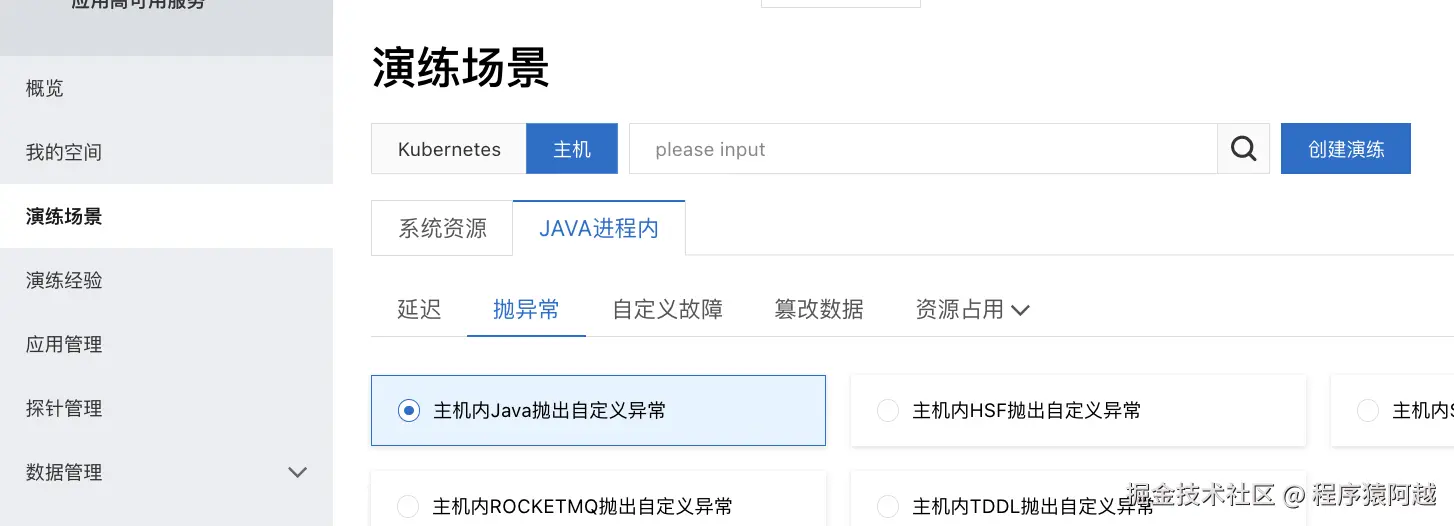The image size is (1454, 526).
Task: Click the please input search field
Action: tap(920, 149)
